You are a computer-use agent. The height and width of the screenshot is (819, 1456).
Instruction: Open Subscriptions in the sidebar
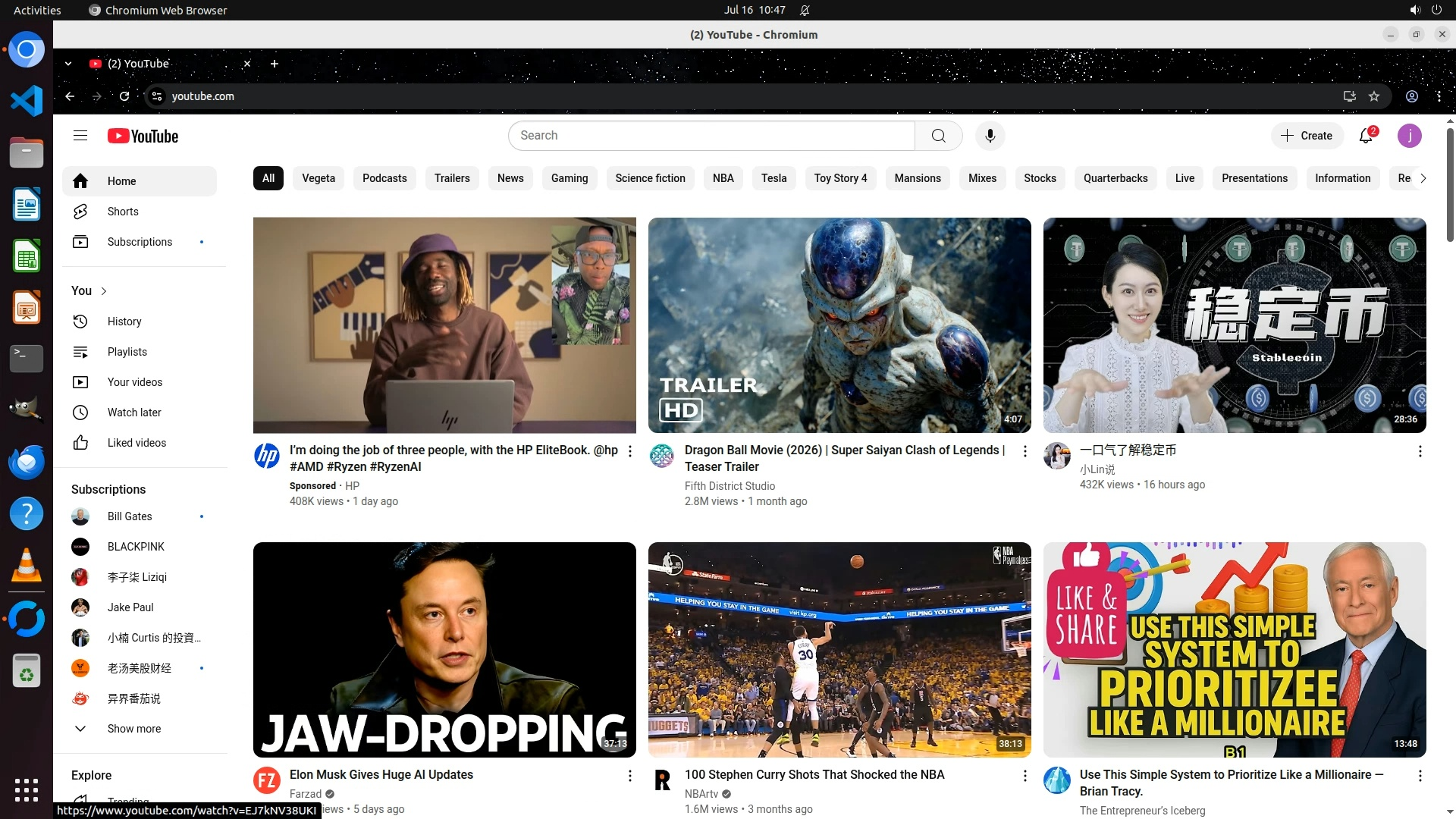pyautogui.click(x=140, y=242)
